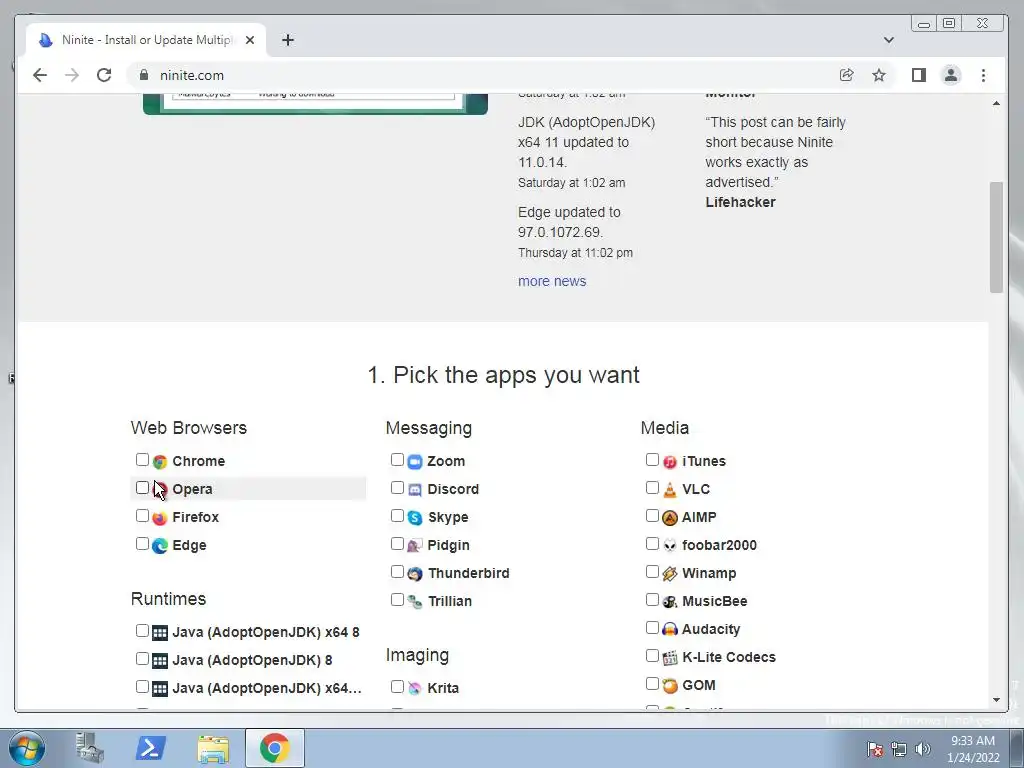Click the Skype app label

448,518
